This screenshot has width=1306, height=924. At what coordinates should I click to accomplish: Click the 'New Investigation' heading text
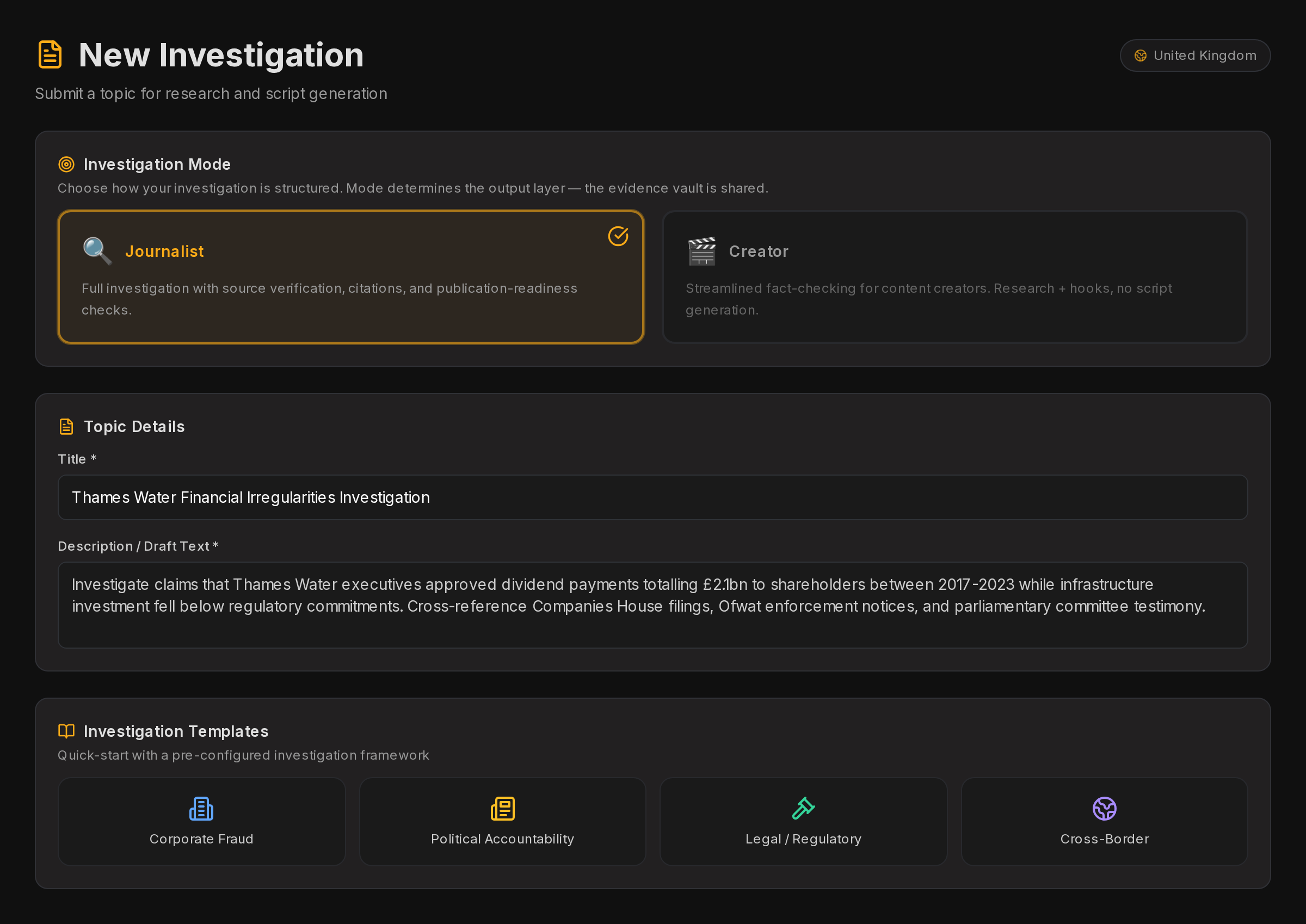click(221, 55)
